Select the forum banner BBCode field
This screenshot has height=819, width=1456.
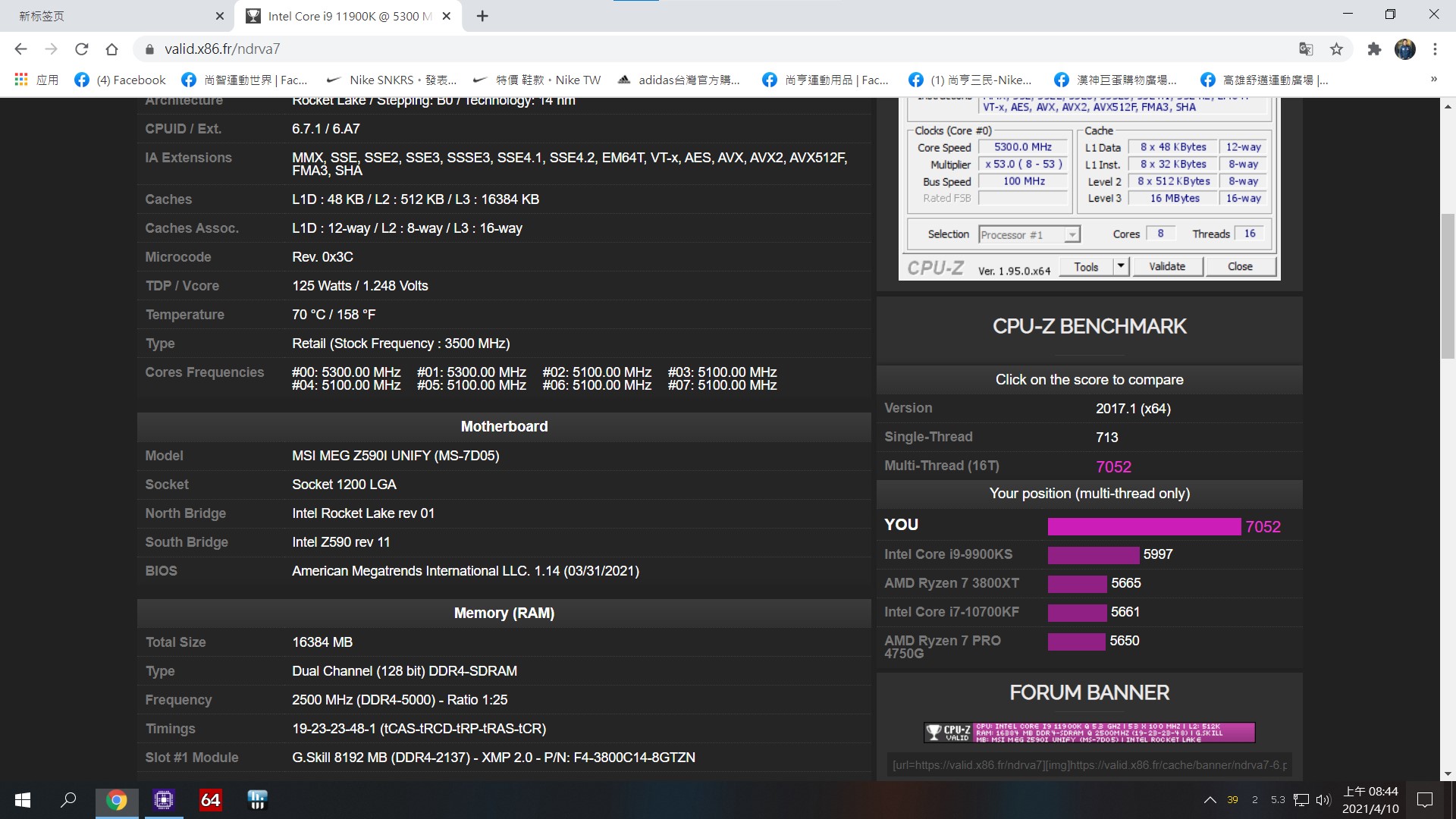pyautogui.click(x=1089, y=765)
